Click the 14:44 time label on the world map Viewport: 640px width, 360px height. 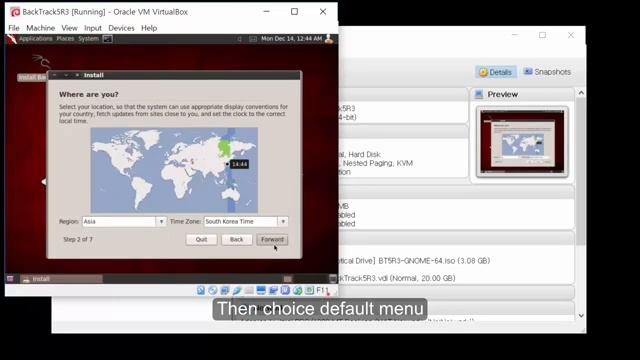point(239,164)
